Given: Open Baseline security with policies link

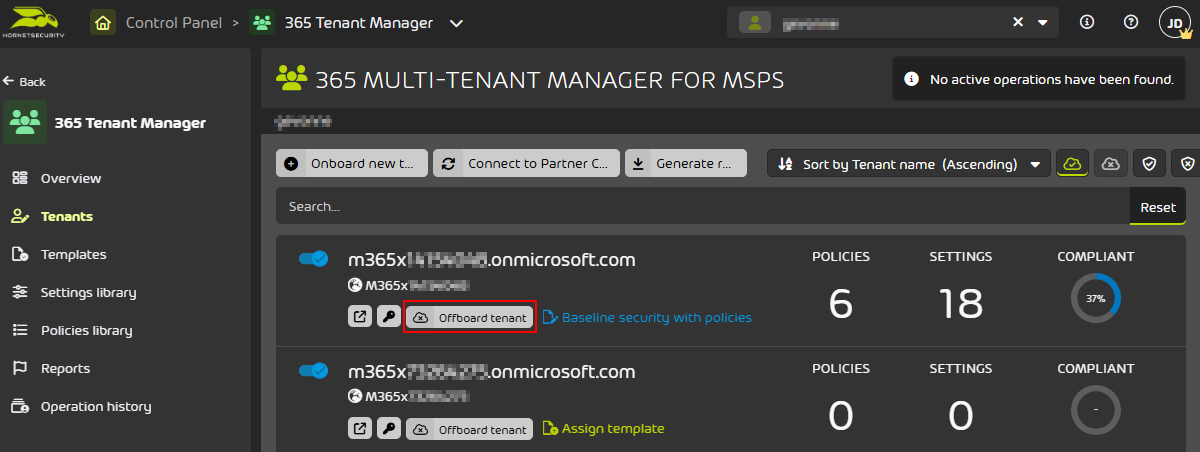Looking at the screenshot, I should point(647,317).
